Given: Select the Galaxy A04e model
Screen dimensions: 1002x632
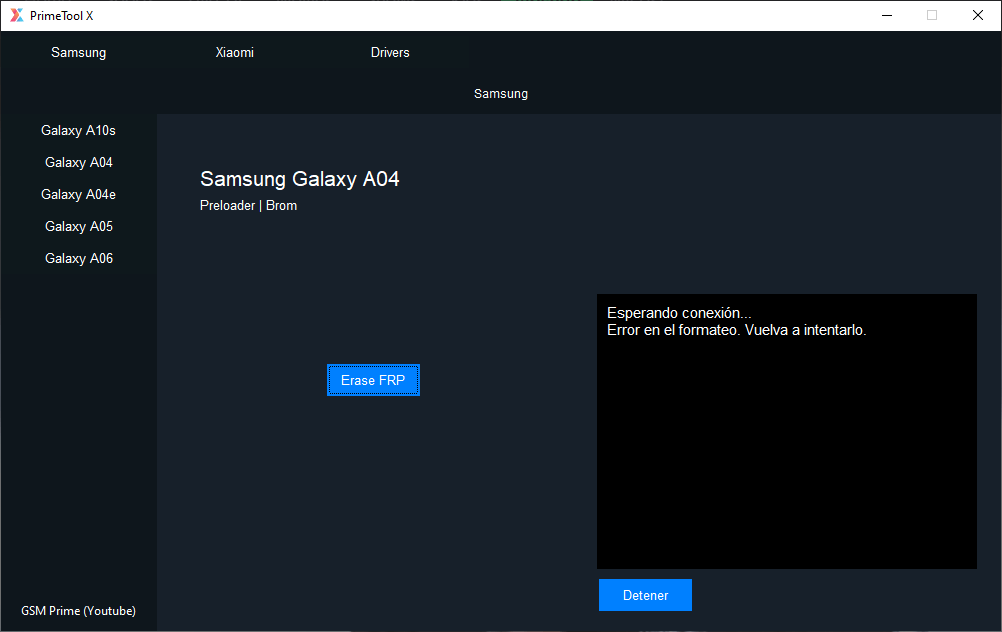Looking at the screenshot, I should click(78, 194).
